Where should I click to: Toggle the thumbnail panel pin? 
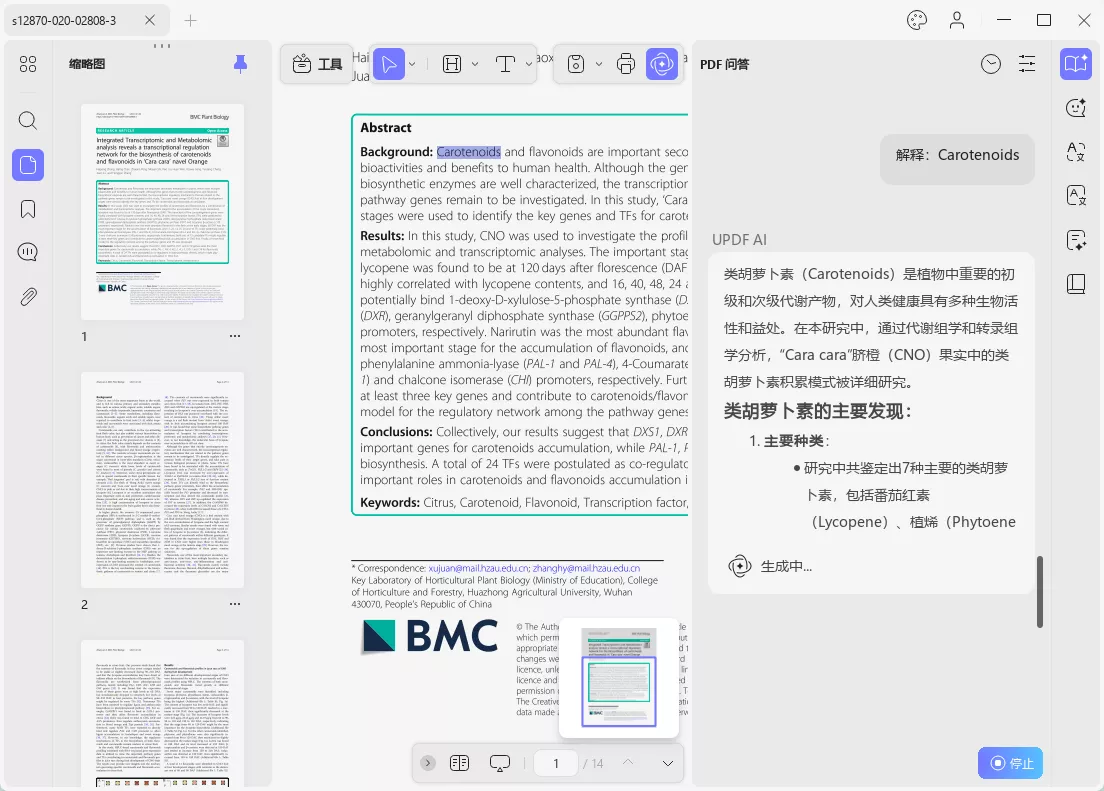(x=240, y=63)
